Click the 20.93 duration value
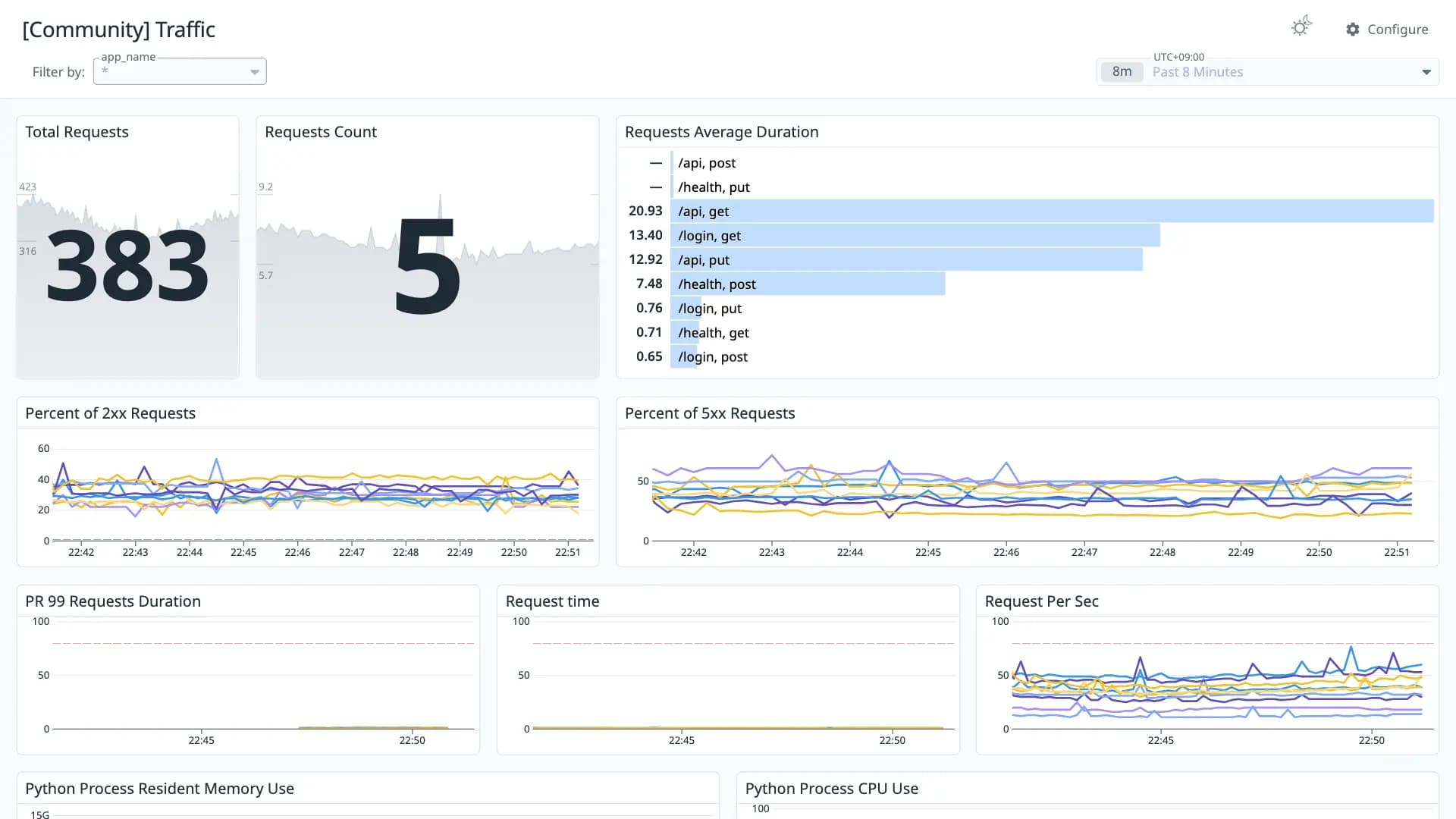The width and height of the screenshot is (1456, 819). pos(645,212)
